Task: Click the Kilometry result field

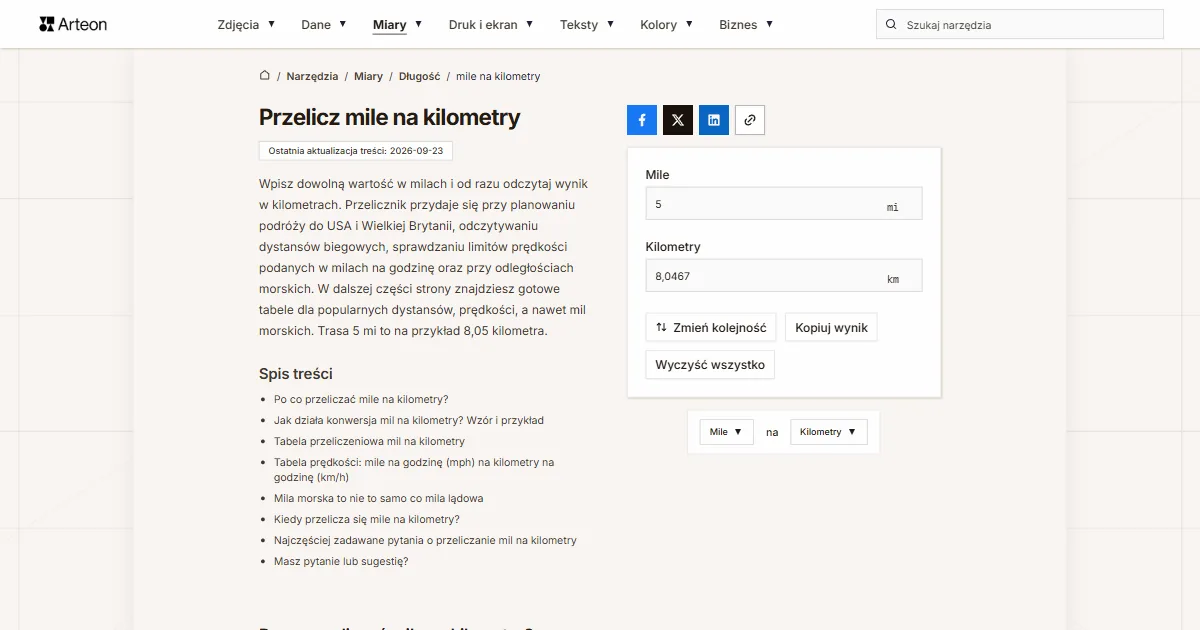Action: coord(784,276)
